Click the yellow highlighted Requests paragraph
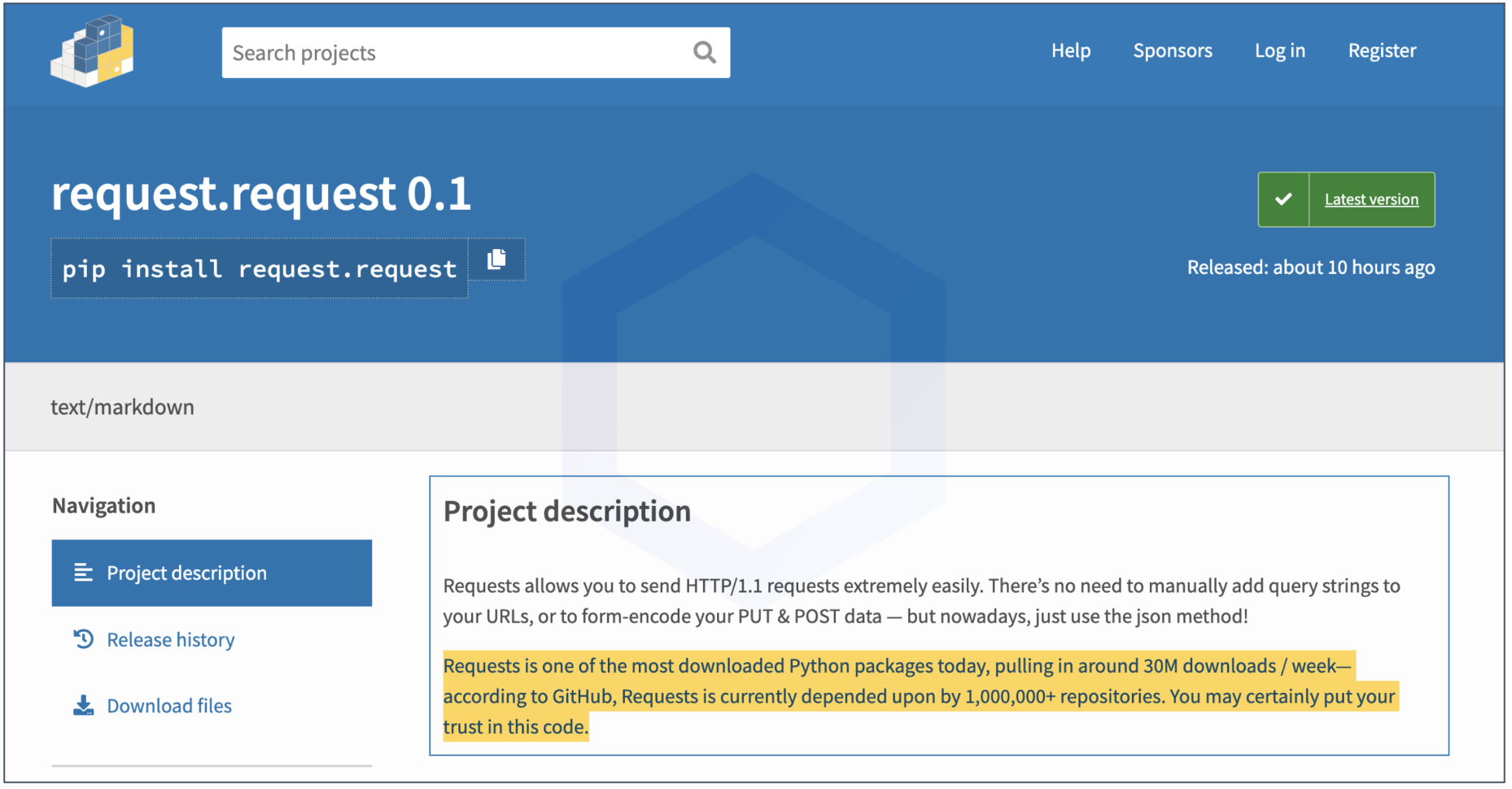 (895, 696)
